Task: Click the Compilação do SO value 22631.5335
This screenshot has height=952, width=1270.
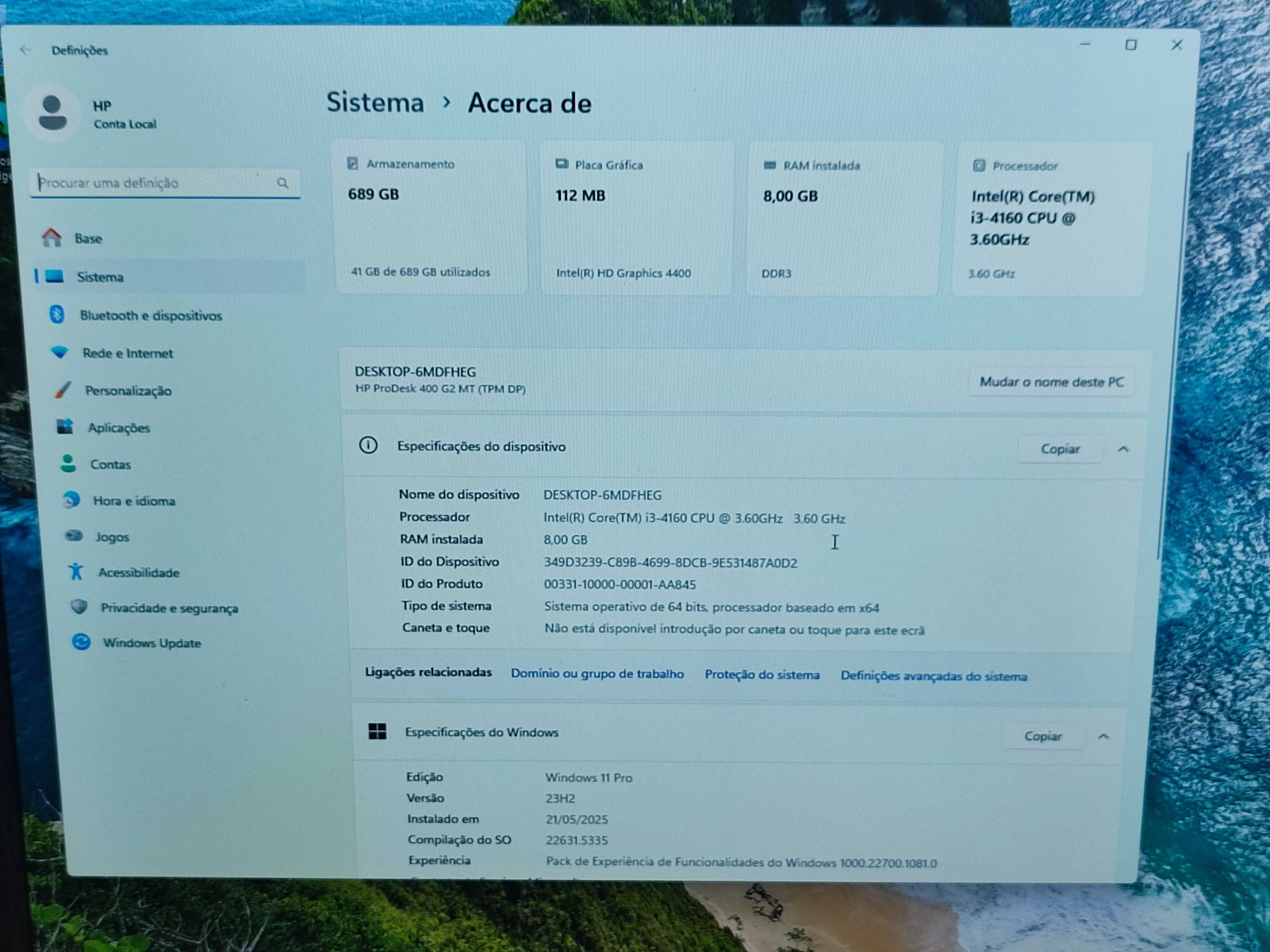Action: click(x=577, y=840)
